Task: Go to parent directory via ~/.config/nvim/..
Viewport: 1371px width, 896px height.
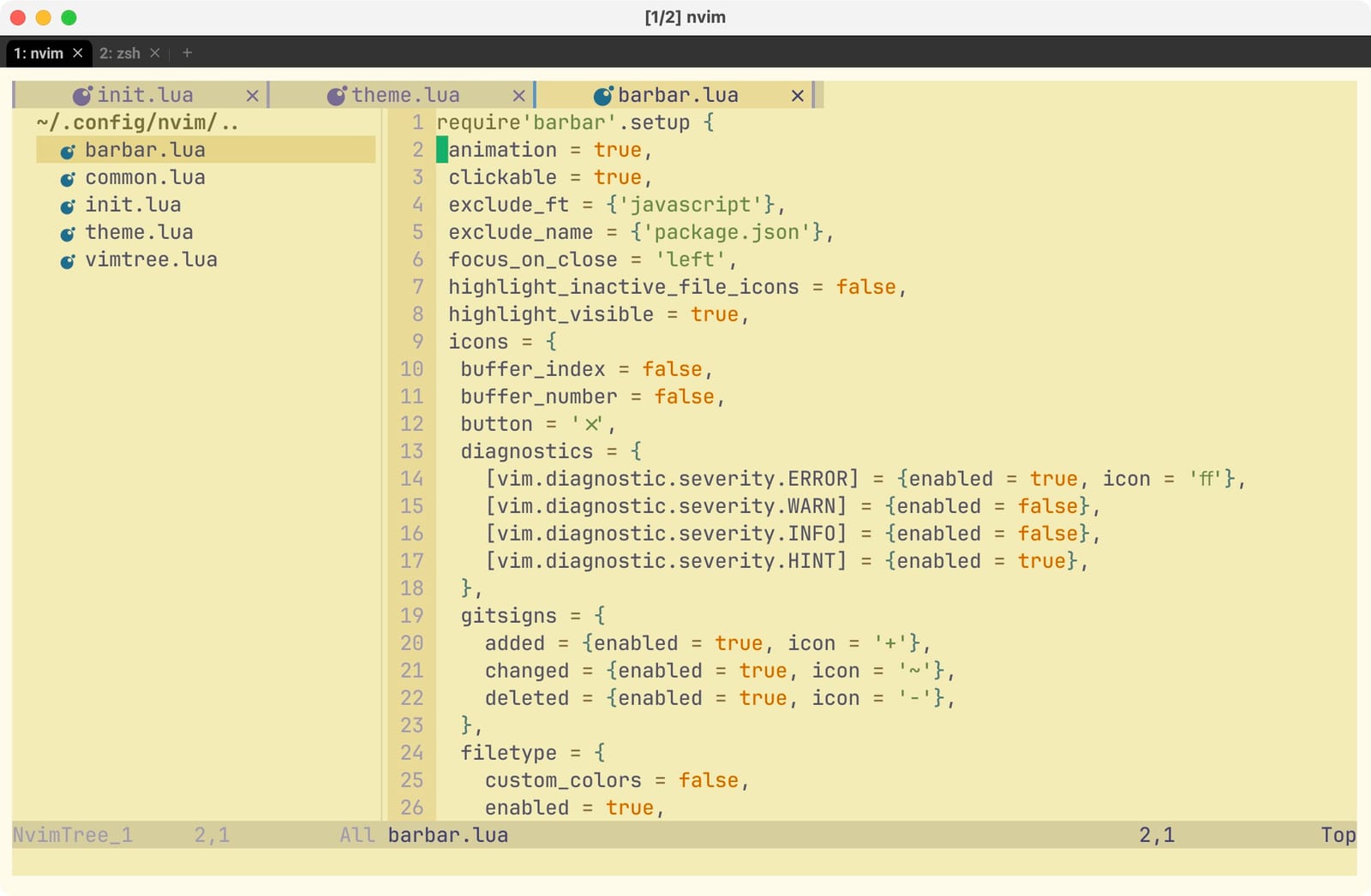Action: click(137, 122)
